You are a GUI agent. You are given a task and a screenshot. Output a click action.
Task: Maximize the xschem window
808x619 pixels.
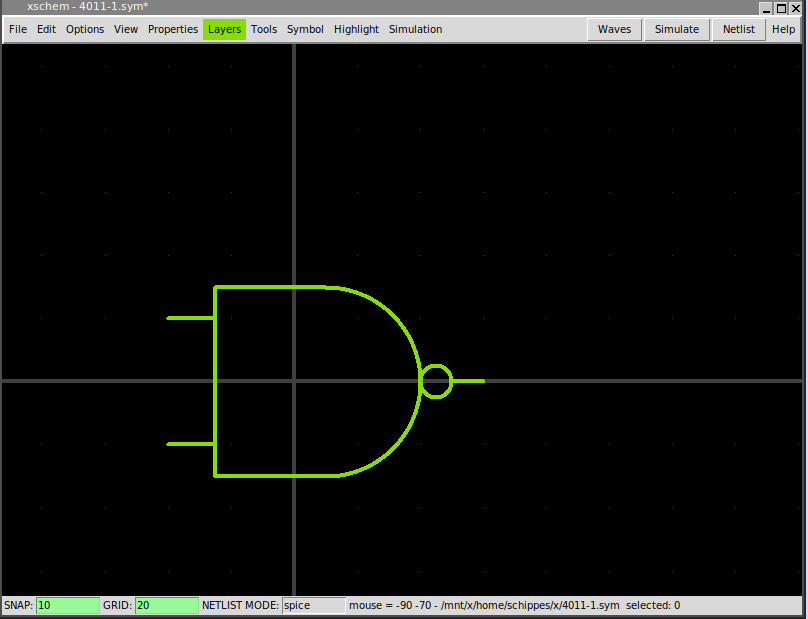click(782, 7)
